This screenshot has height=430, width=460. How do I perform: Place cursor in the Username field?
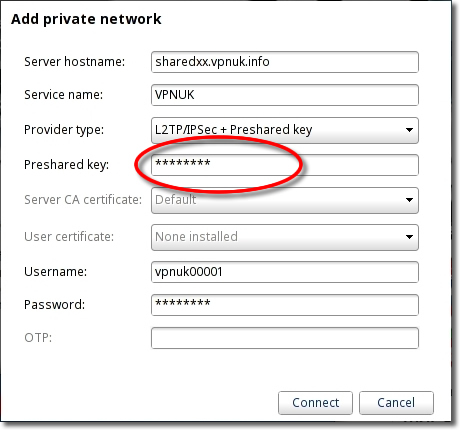coord(285,272)
